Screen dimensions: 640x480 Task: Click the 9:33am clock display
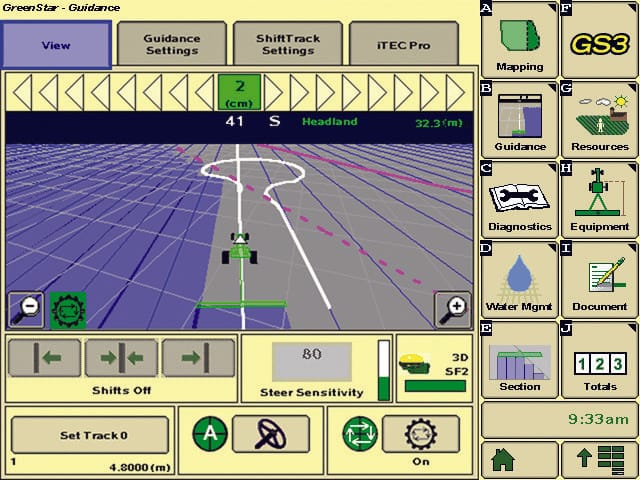[x=598, y=419]
